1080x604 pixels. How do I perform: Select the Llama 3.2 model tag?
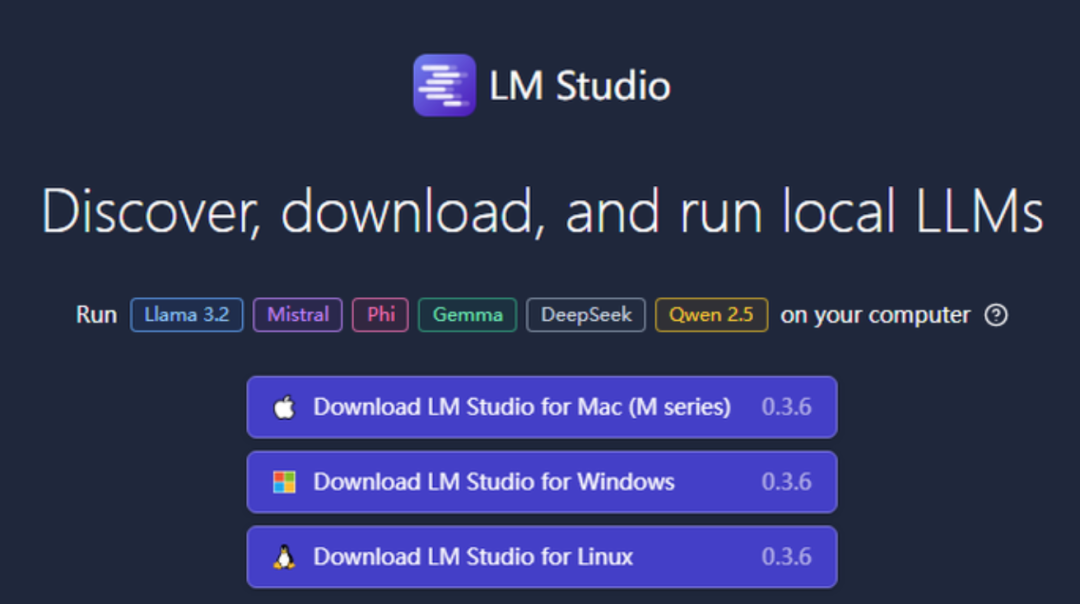point(187,315)
